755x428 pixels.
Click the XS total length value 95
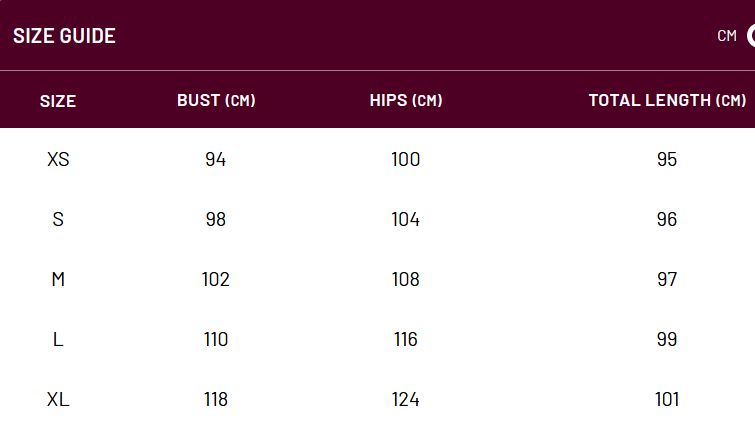coord(667,159)
